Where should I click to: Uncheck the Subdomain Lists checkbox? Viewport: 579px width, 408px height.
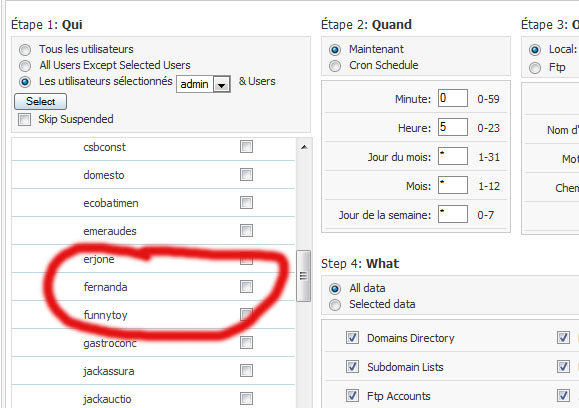pyautogui.click(x=352, y=366)
